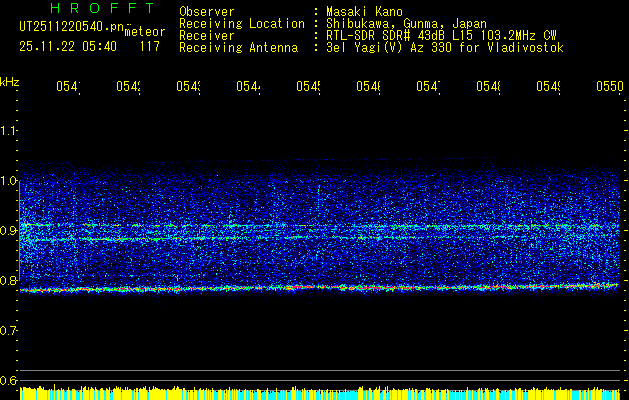Click the Receiver field label
629x400 pixels.
click(207, 36)
